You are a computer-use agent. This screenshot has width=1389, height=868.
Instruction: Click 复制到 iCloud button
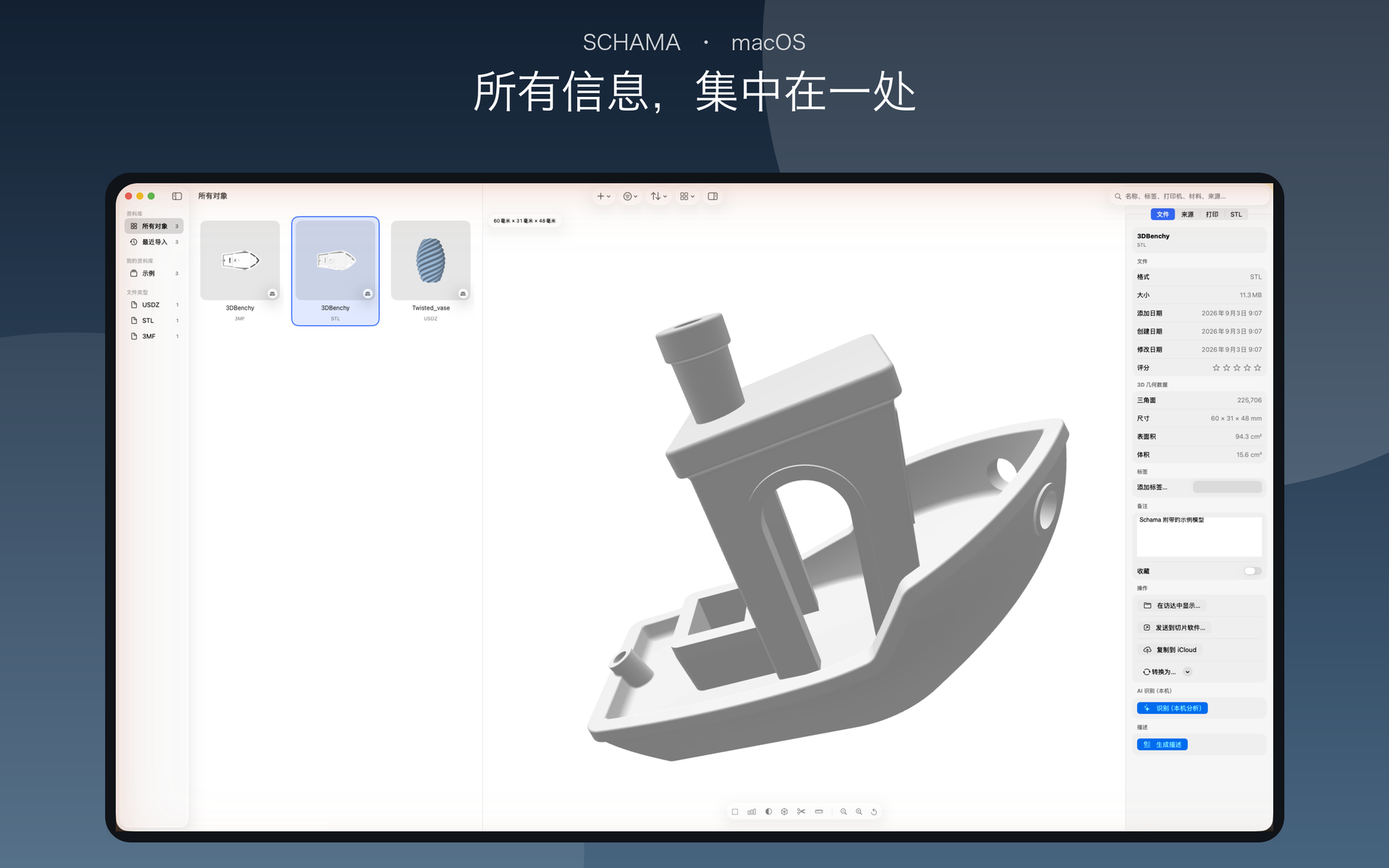(1170, 650)
